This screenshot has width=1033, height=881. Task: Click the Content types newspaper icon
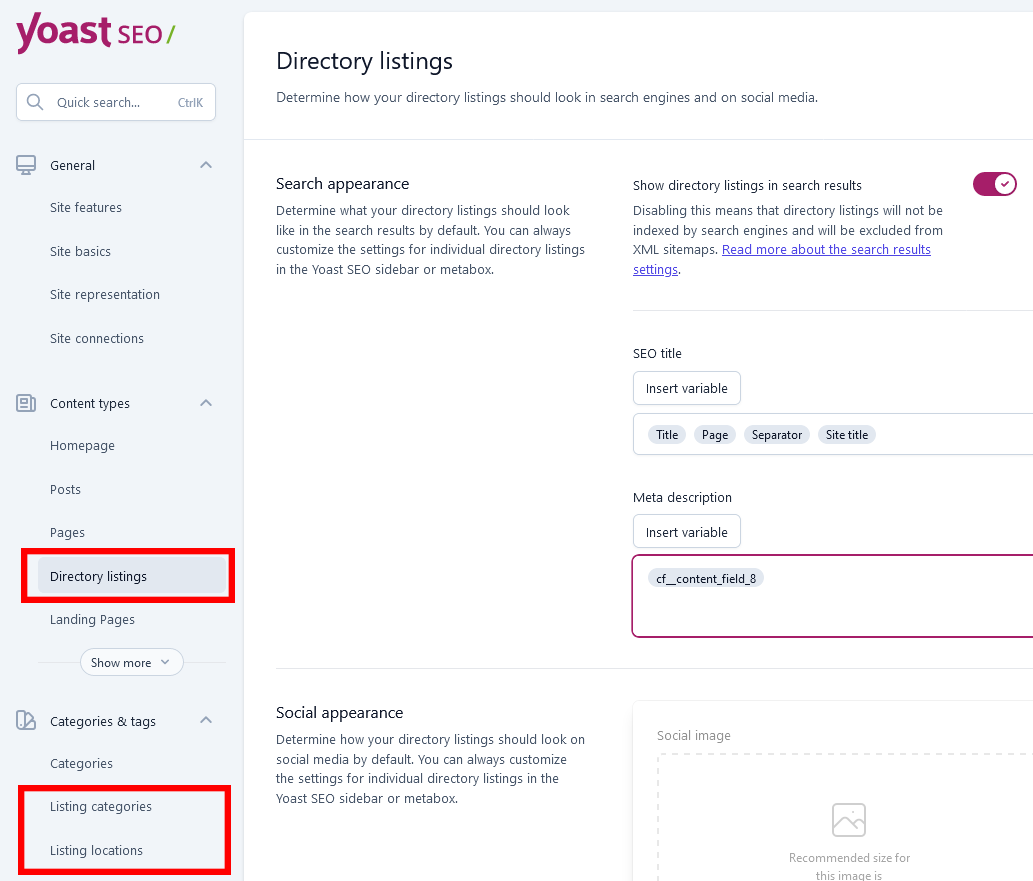pyautogui.click(x=26, y=403)
